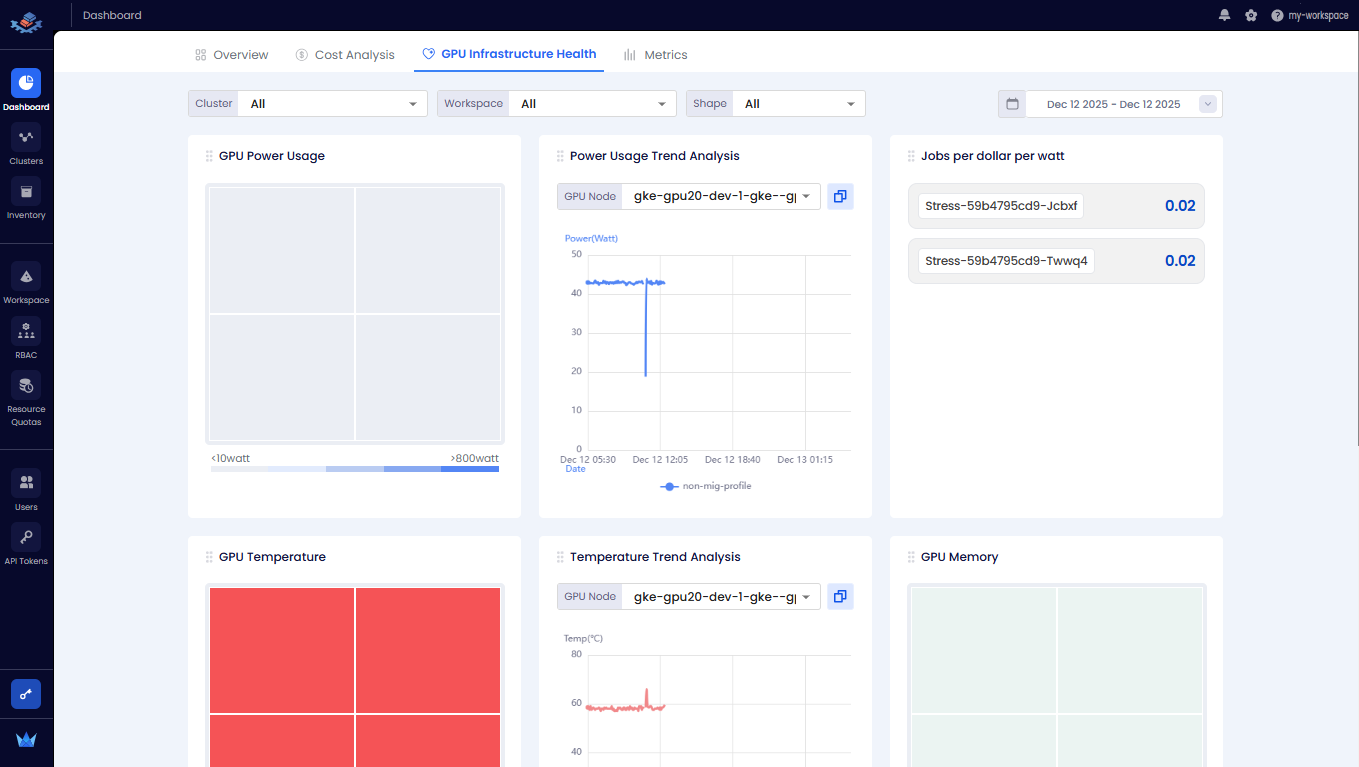Image resolution: width=1359 pixels, height=767 pixels.
Task: Open the Cluster filter dropdown
Action: [331, 103]
